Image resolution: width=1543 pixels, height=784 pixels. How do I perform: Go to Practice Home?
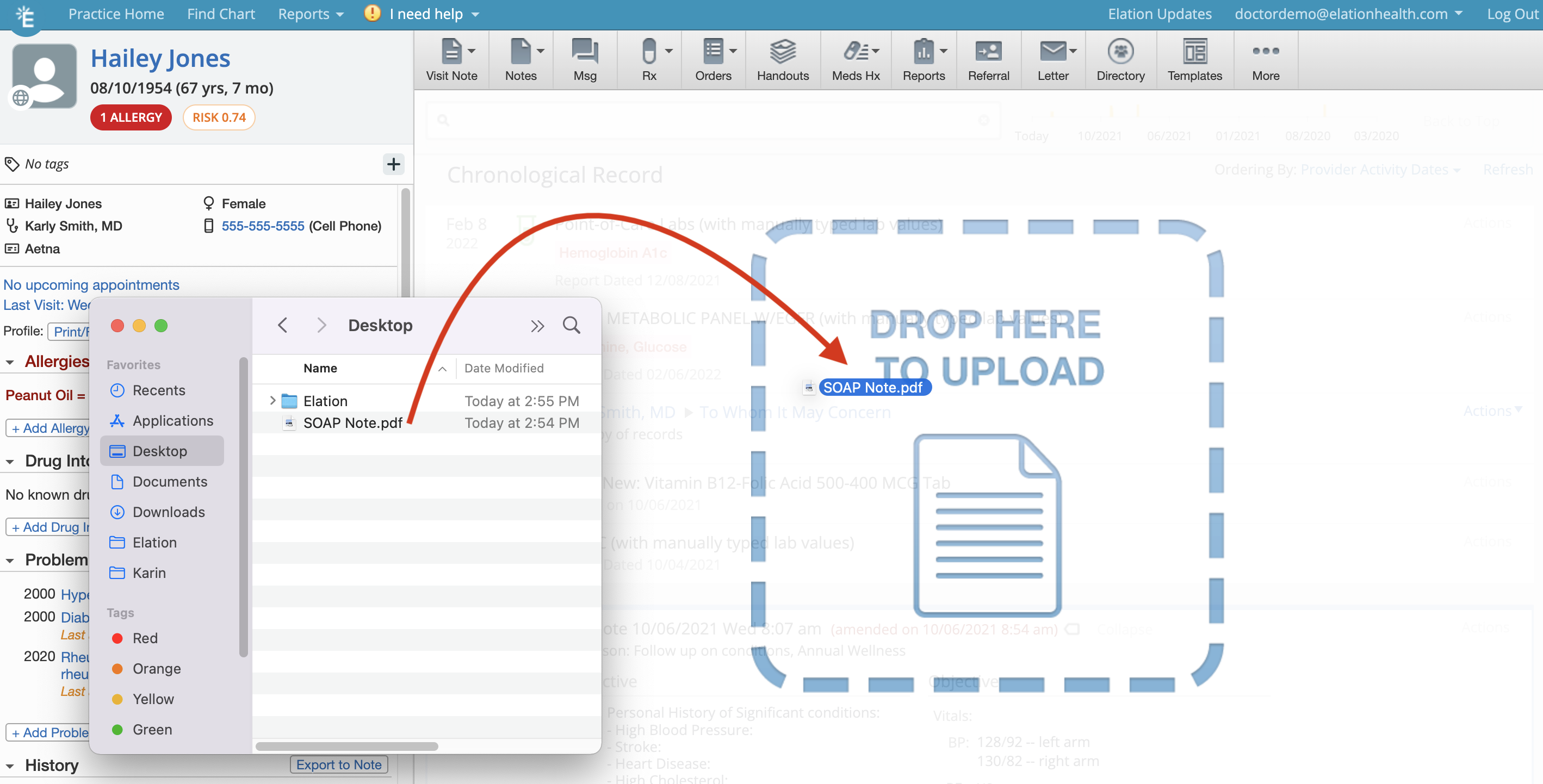tap(116, 13)
